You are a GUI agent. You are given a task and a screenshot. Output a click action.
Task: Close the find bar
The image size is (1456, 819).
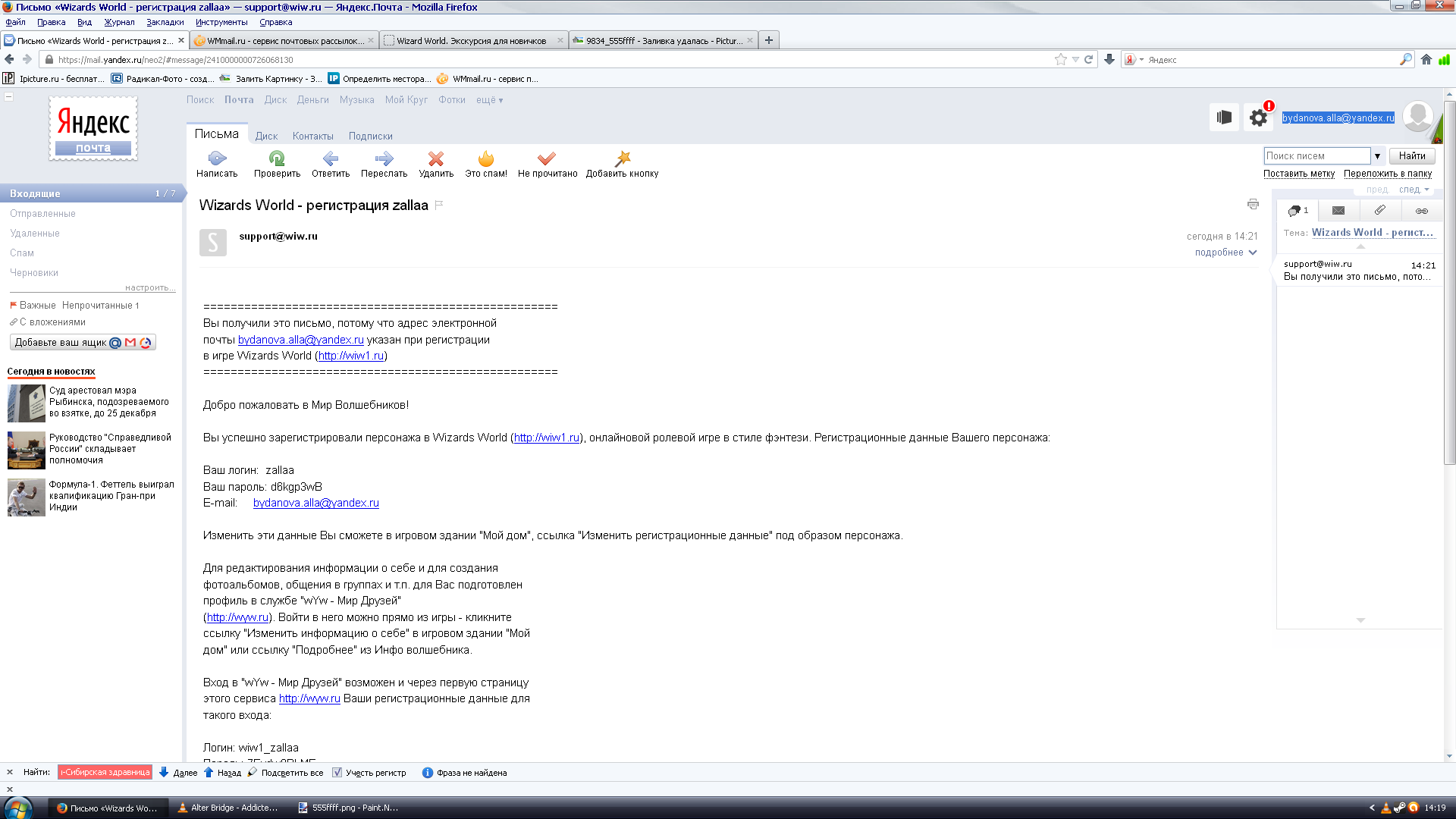tap(10, 772)
